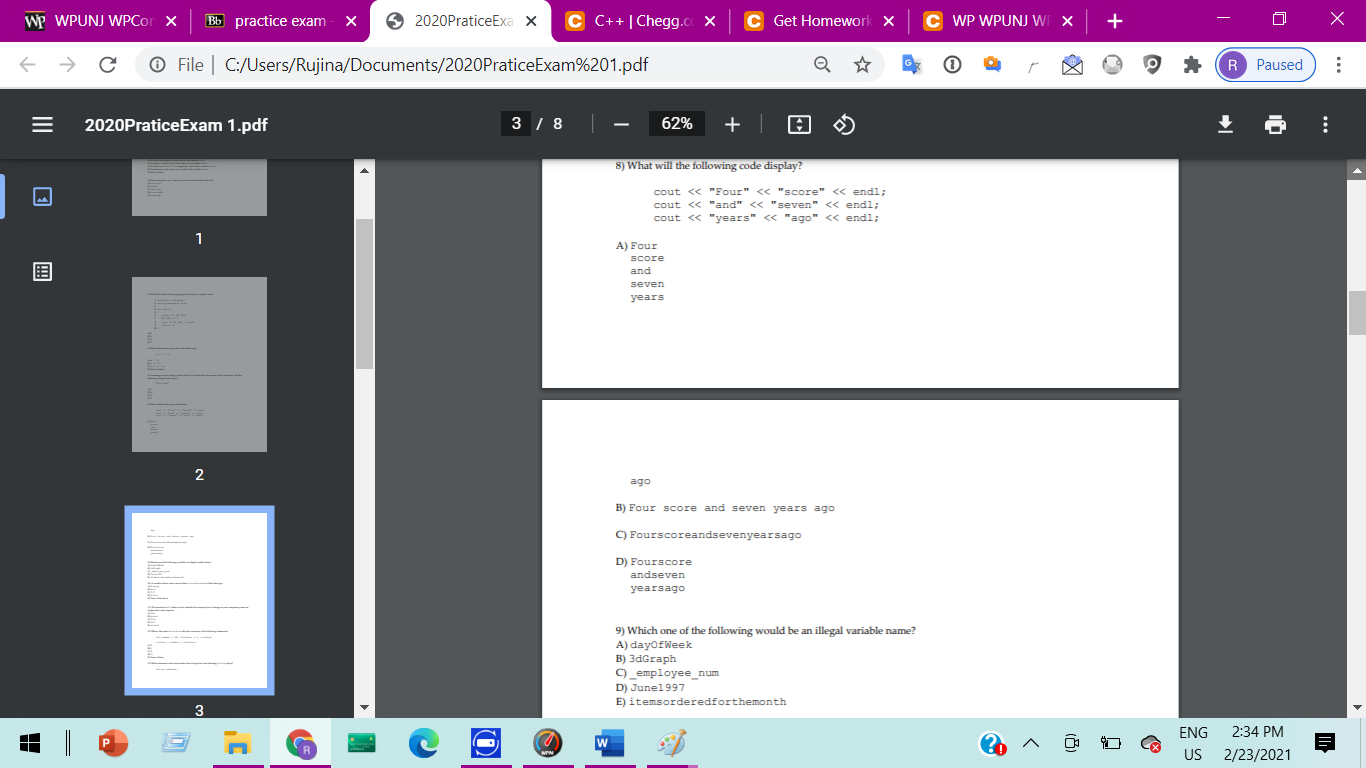Viewport: 1366px width, 768px height.
Task: Open the PDF sidebar hamburger menu
Action: (41, 124)
